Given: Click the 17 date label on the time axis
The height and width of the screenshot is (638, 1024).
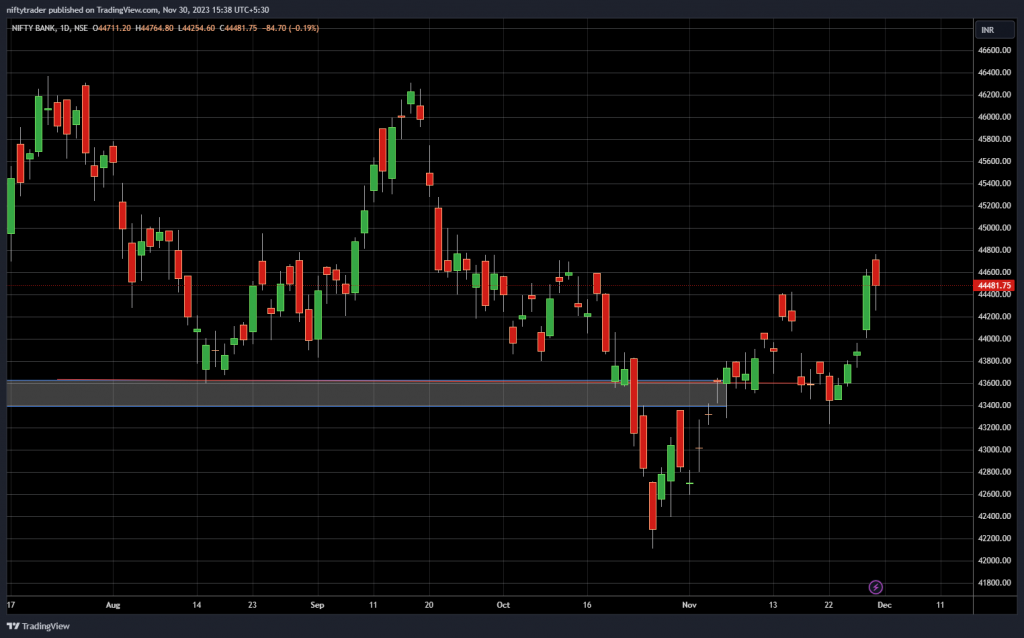Looking at the screenshot, I should (10, 605).
